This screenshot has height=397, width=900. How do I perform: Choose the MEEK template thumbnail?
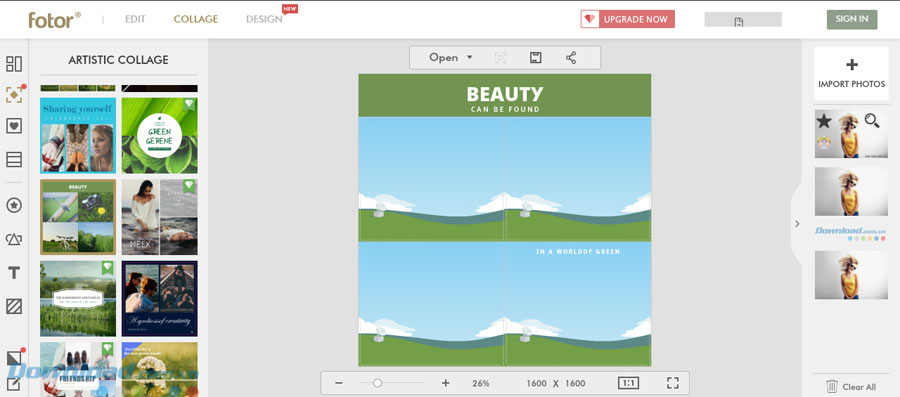point(160,217)
